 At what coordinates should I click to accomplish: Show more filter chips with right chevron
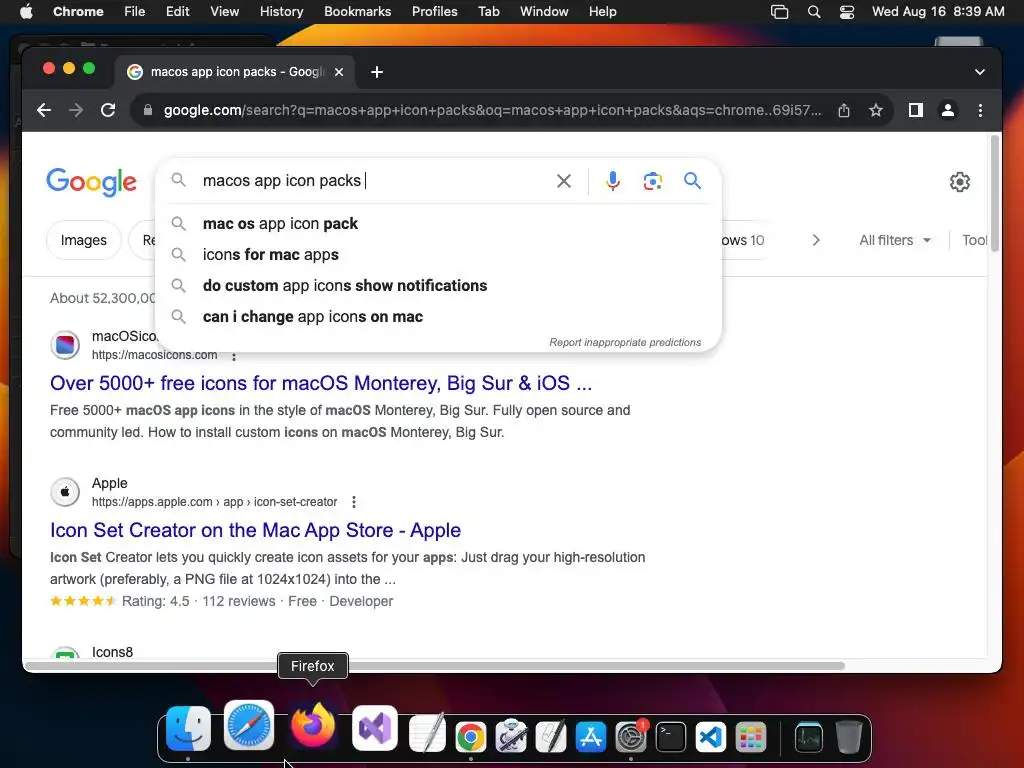tap(816, 240)
